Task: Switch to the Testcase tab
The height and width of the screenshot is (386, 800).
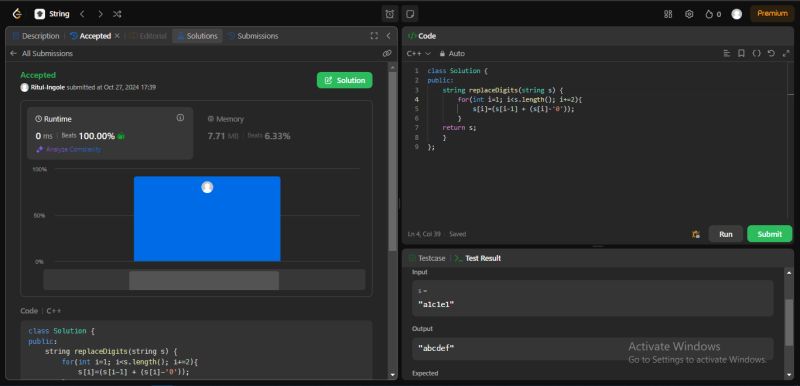Action: [427, 258]
